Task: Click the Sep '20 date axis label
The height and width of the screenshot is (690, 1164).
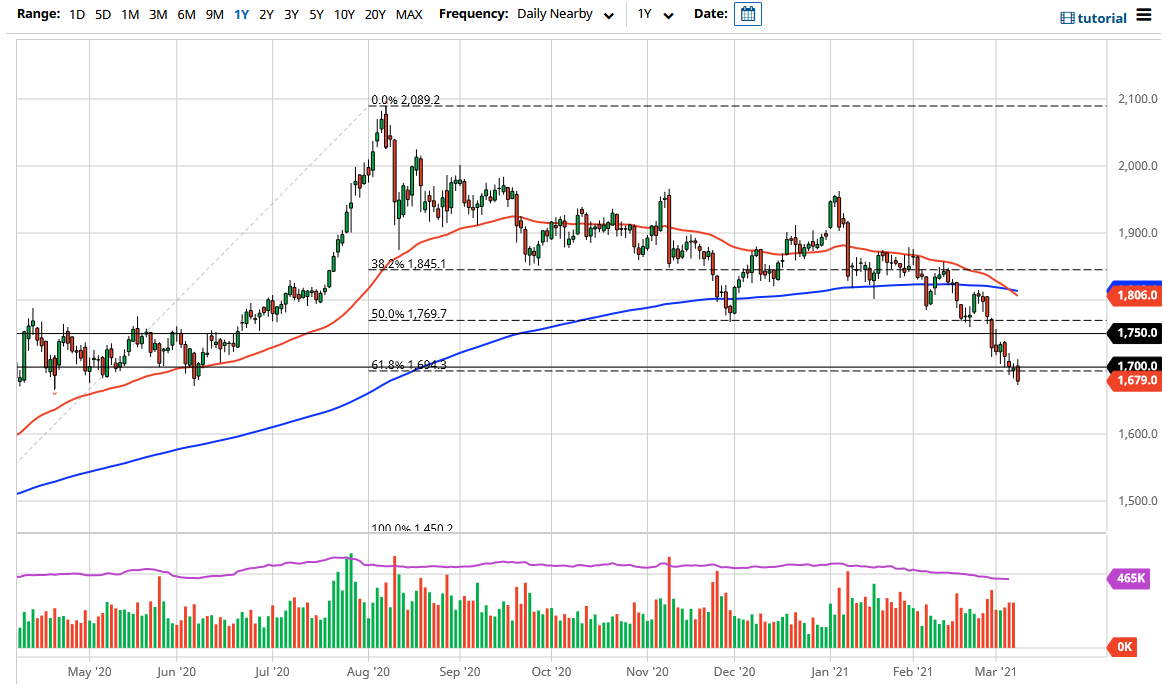Action: point(460,671)
